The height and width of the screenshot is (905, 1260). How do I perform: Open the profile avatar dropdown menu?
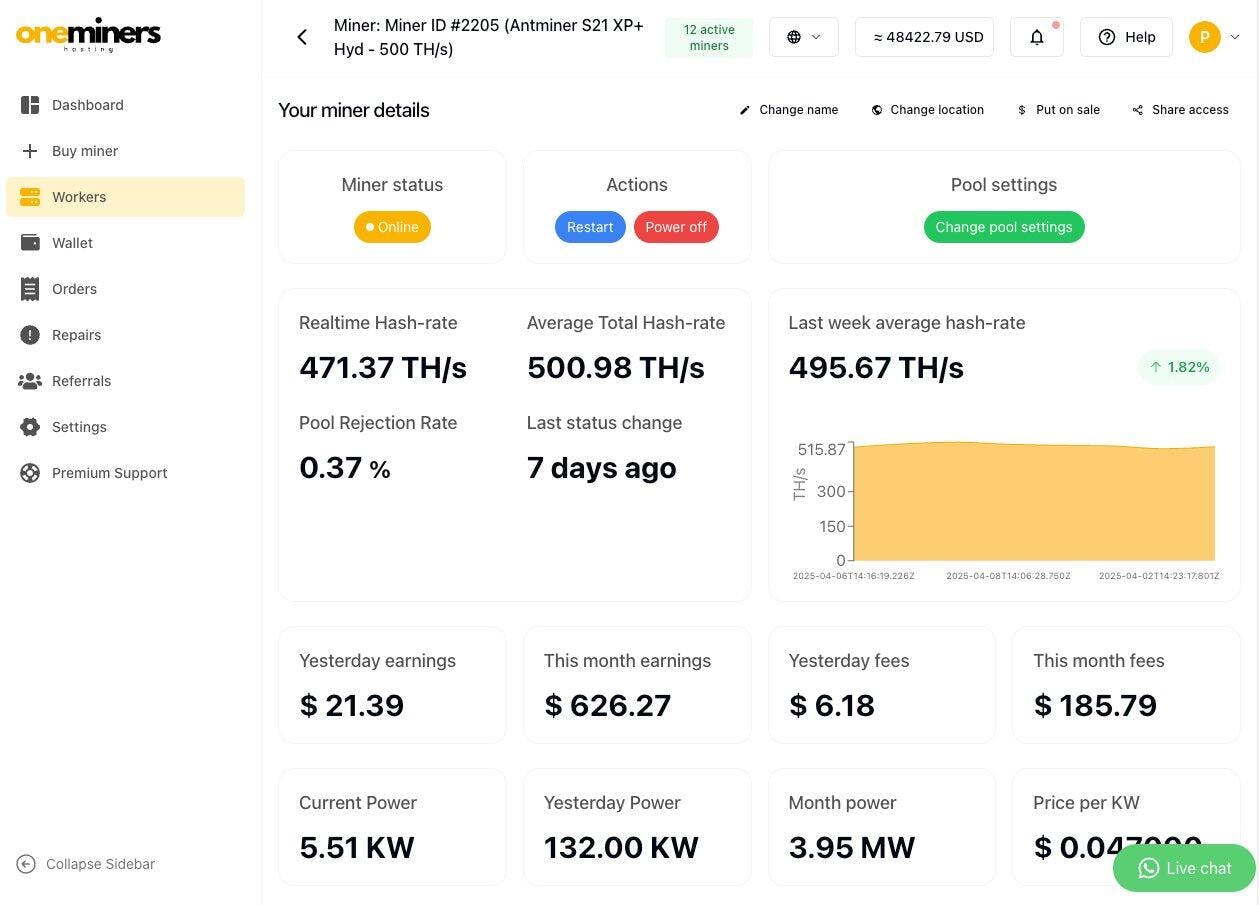pyautogui.click(x=1214, y=37)
